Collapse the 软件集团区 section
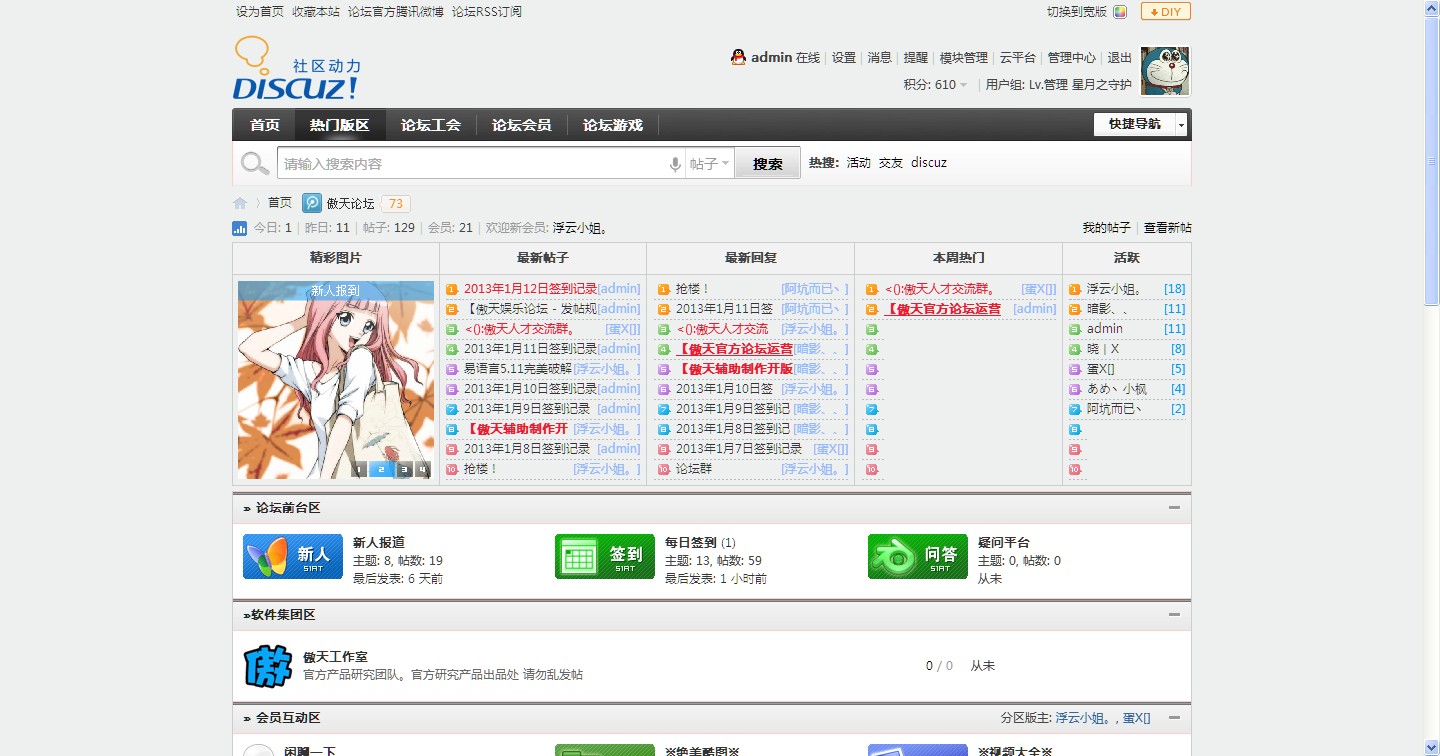1440x756 pixels. click(x=1174, y=615)
